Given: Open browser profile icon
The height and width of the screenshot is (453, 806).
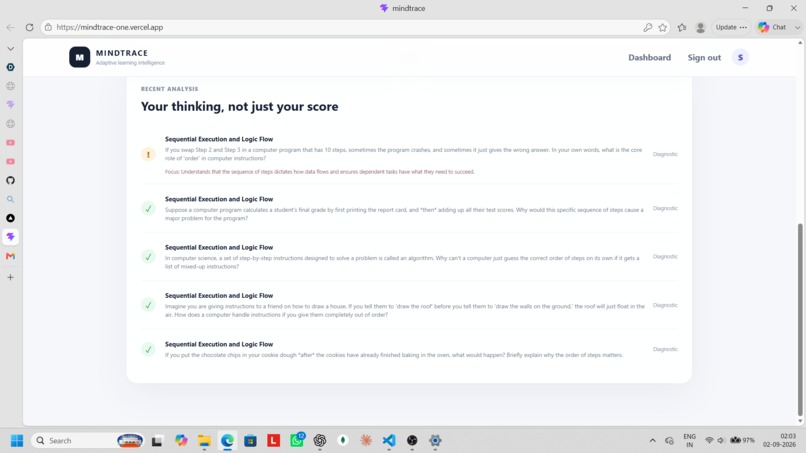Looking at the screenshot, I should [x=700, y=27].
